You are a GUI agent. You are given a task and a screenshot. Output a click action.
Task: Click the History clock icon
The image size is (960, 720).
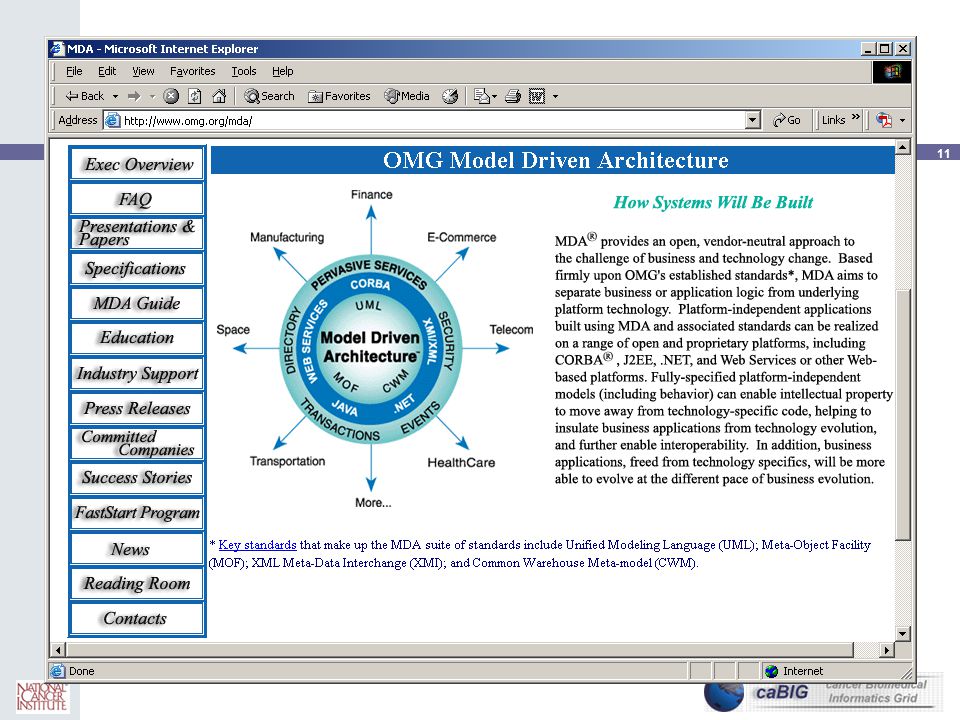click(450, 96)
